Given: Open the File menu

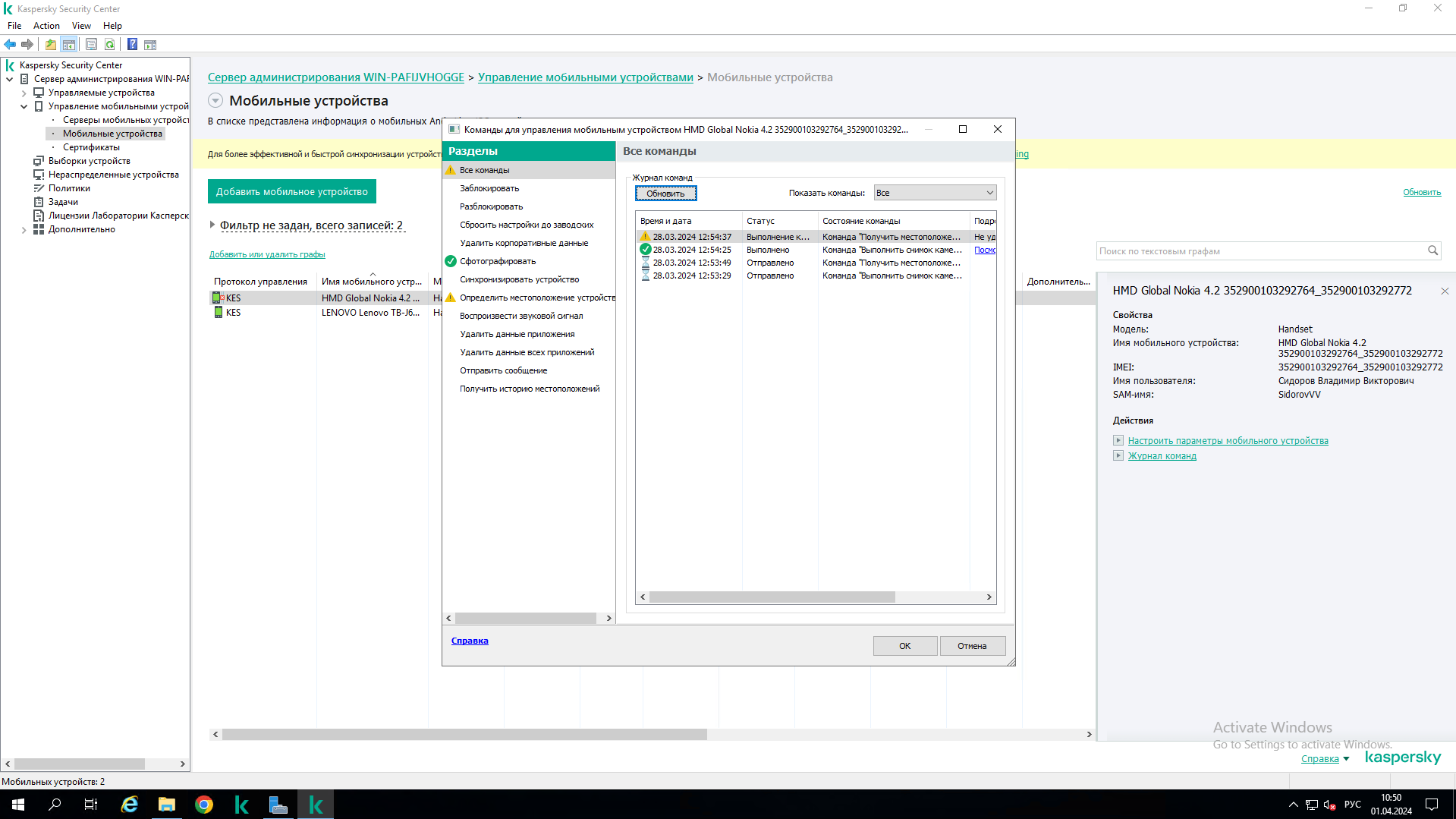Looking at the screenshot, I should pyautogui.click(x=14, y=26).
